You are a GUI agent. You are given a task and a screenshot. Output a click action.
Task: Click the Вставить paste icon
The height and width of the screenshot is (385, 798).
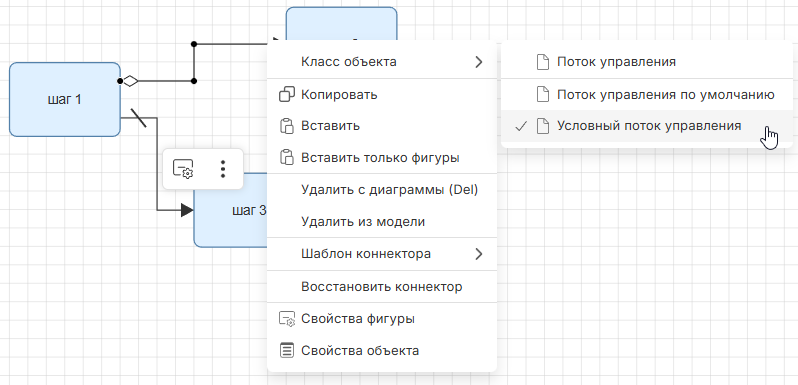click(288, 126)
